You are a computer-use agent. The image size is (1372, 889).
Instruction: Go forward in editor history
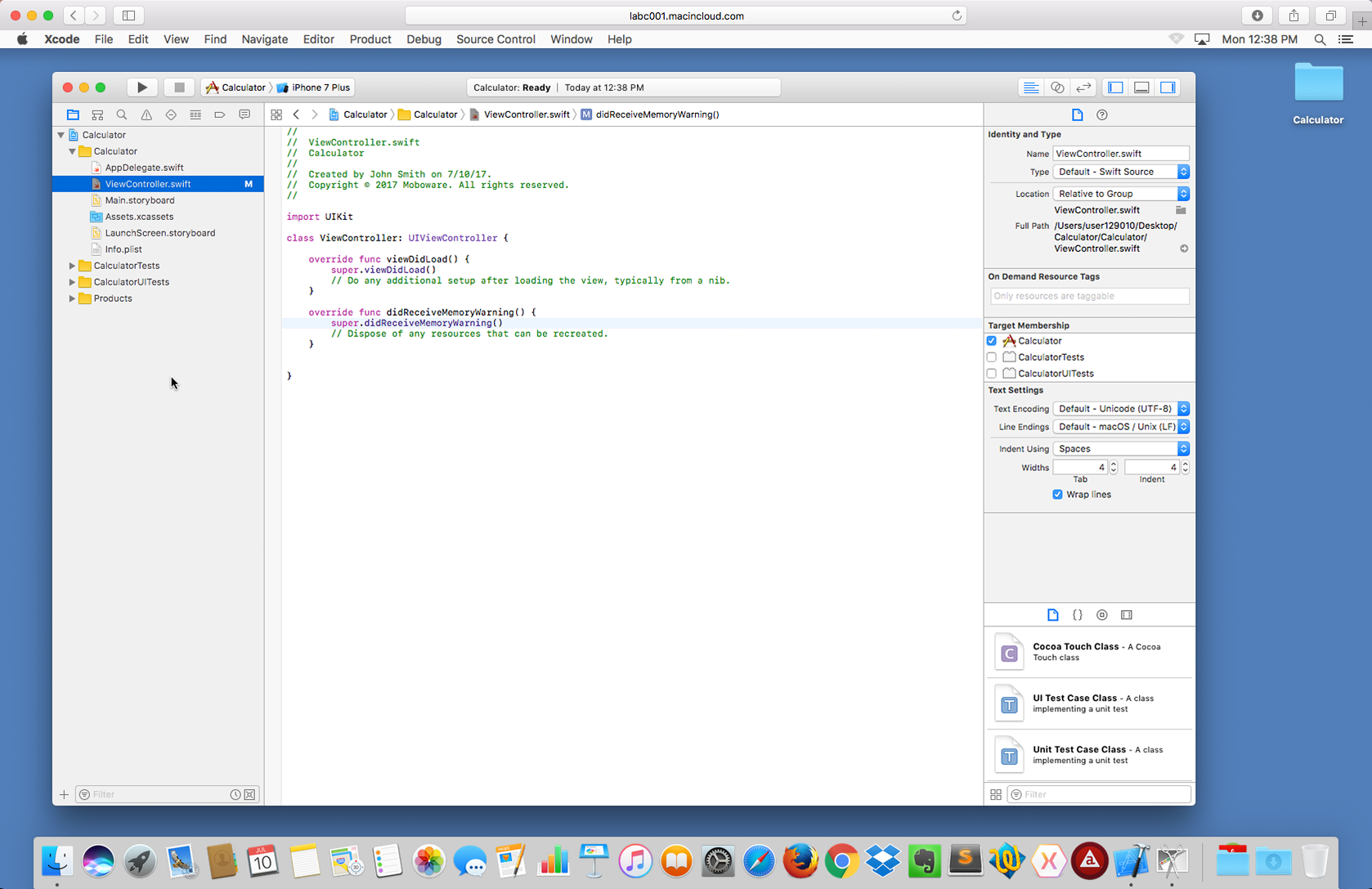coord(315,114)
